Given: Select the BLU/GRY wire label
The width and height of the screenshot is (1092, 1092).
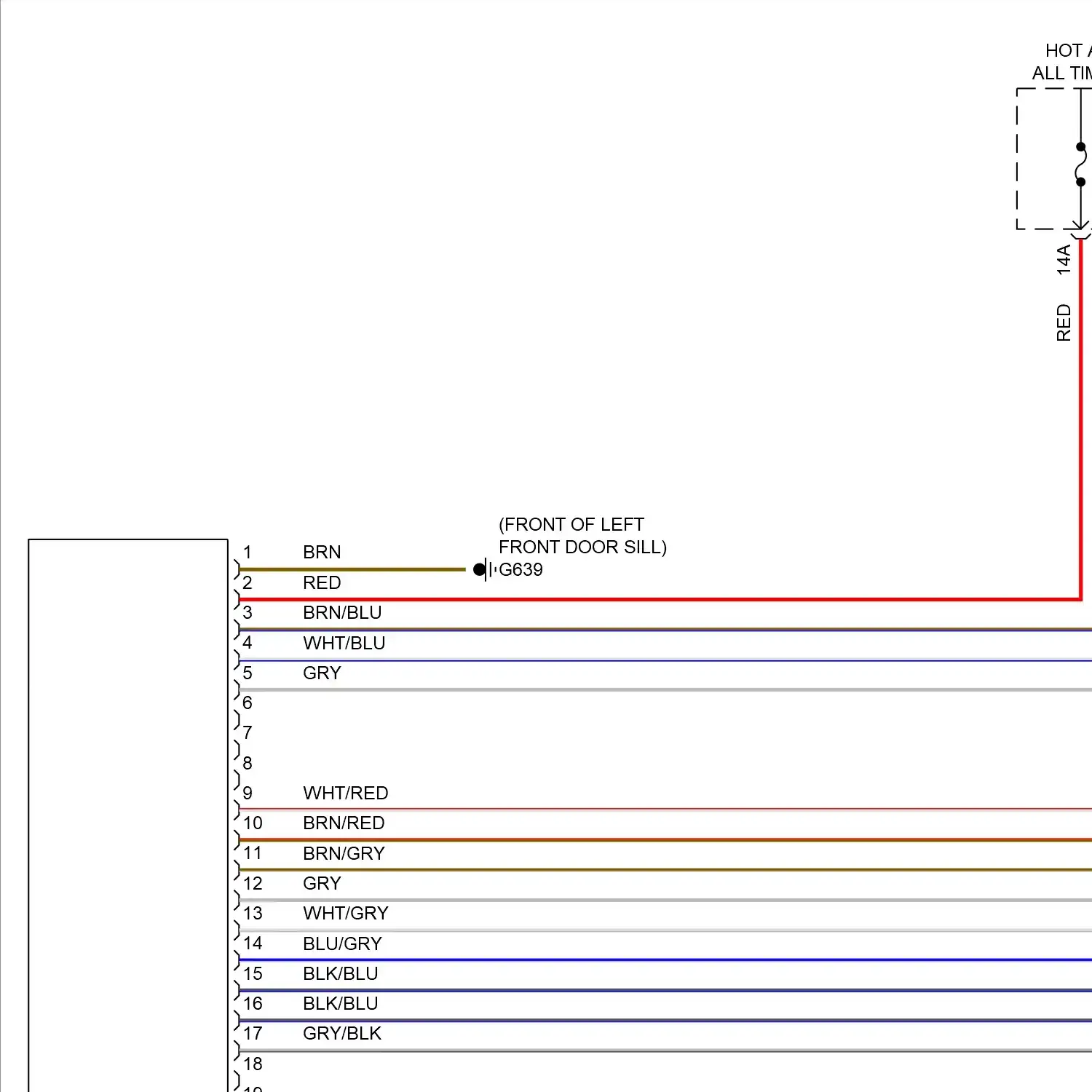Looking at the screenshot, I should (x=342, y=943).
